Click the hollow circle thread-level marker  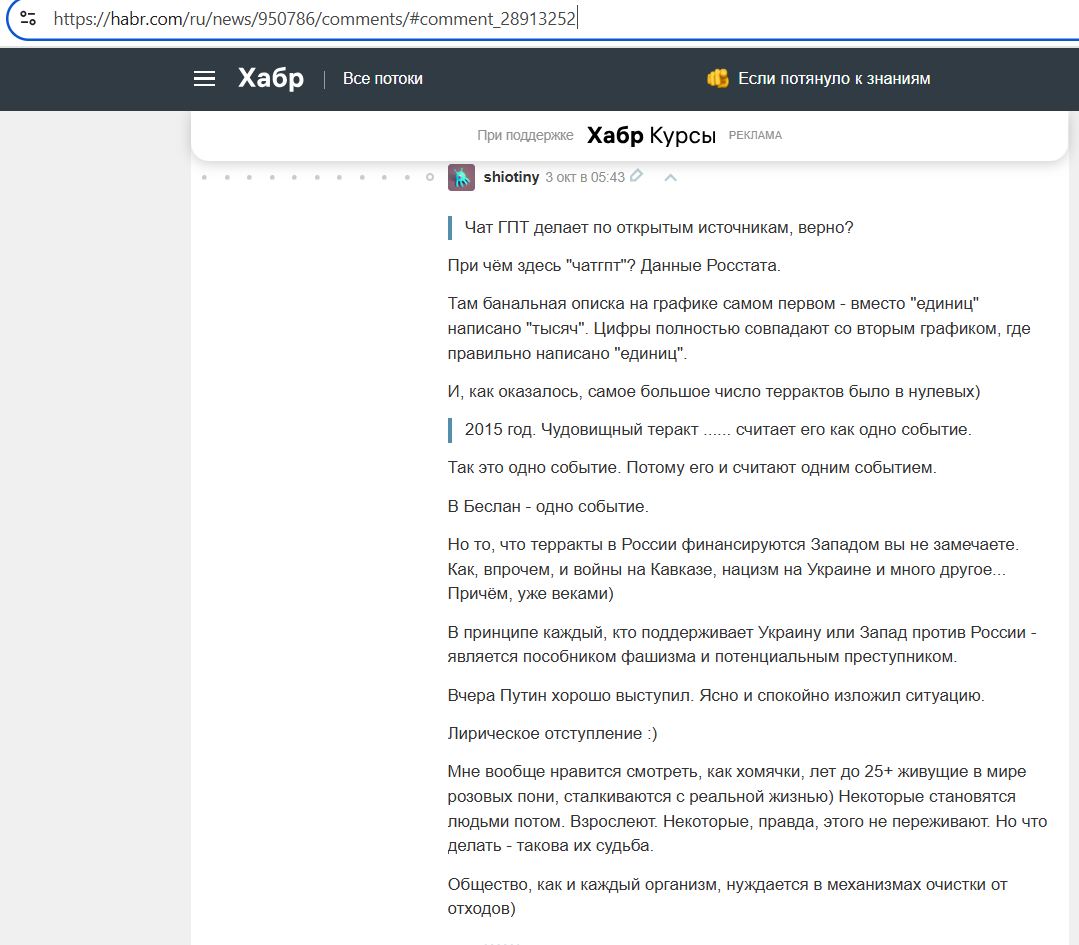pyautogui.click(x=430, y=177)
